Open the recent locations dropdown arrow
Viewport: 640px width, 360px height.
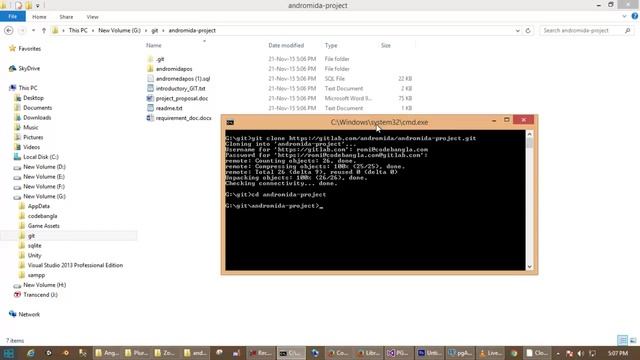[33, 31]
